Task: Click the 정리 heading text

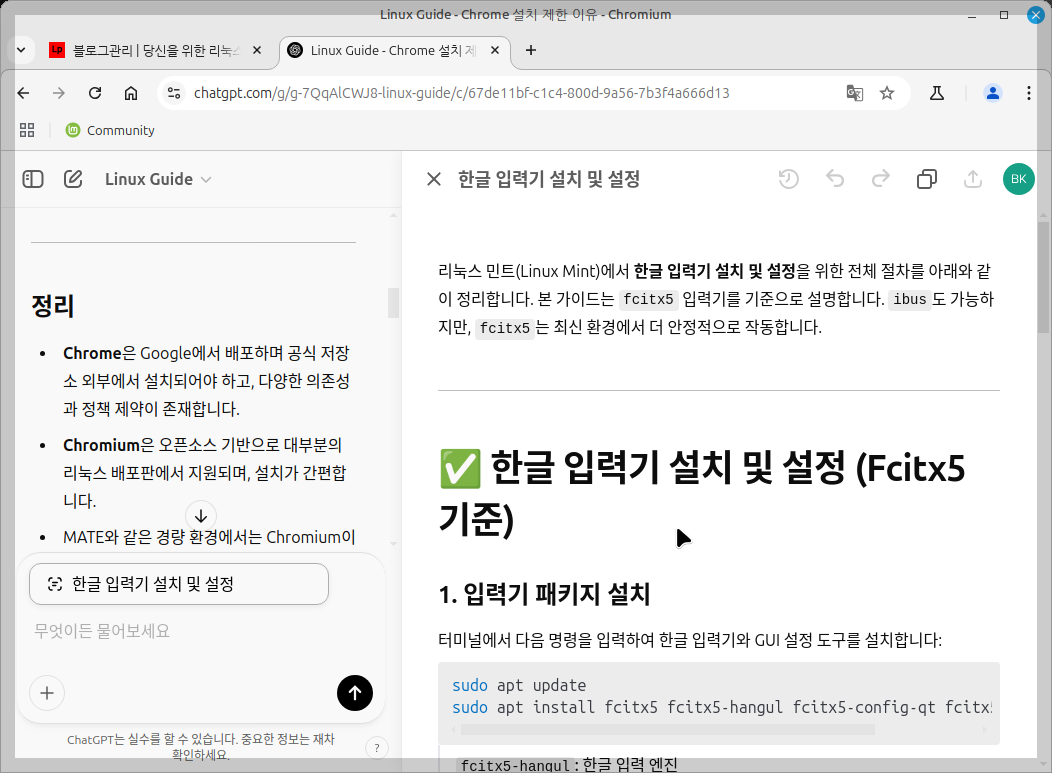Action: [x=52, y=306]
